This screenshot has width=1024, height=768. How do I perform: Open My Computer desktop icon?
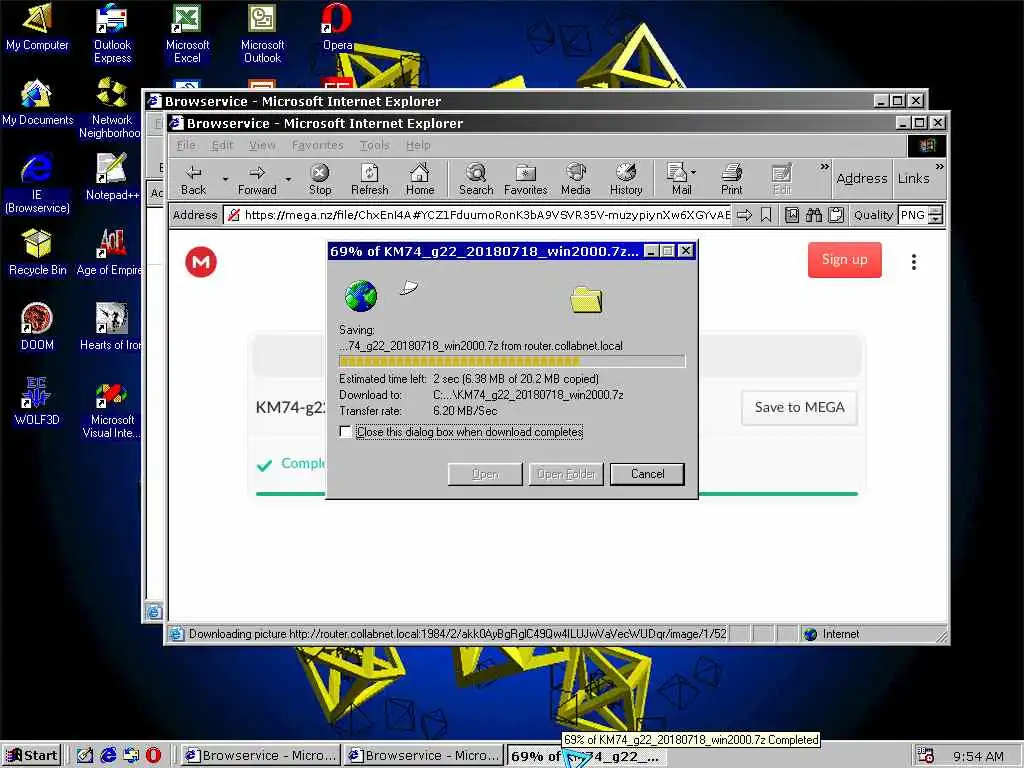(37, 27)
